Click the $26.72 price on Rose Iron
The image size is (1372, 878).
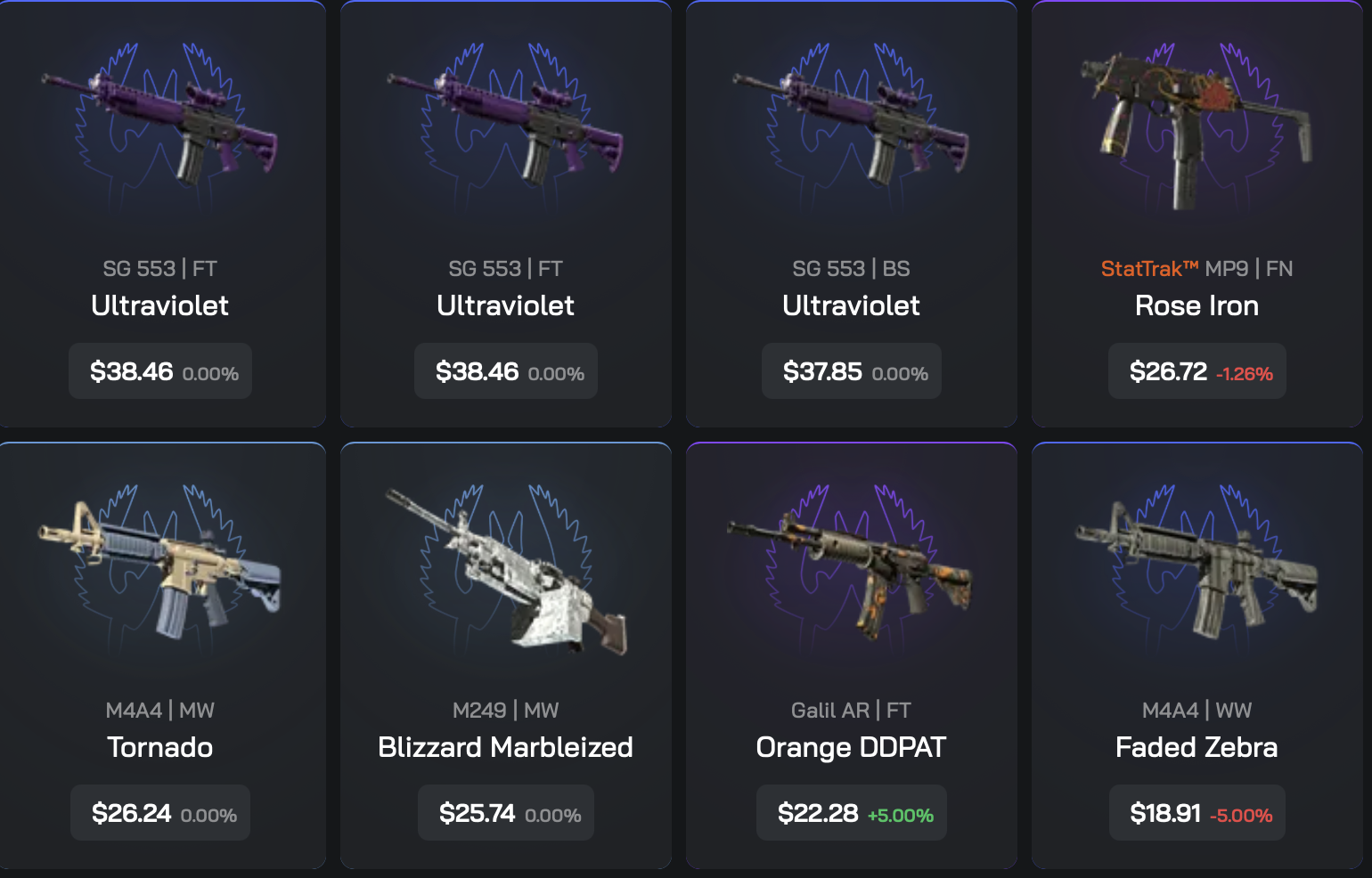click(1168, 371)
